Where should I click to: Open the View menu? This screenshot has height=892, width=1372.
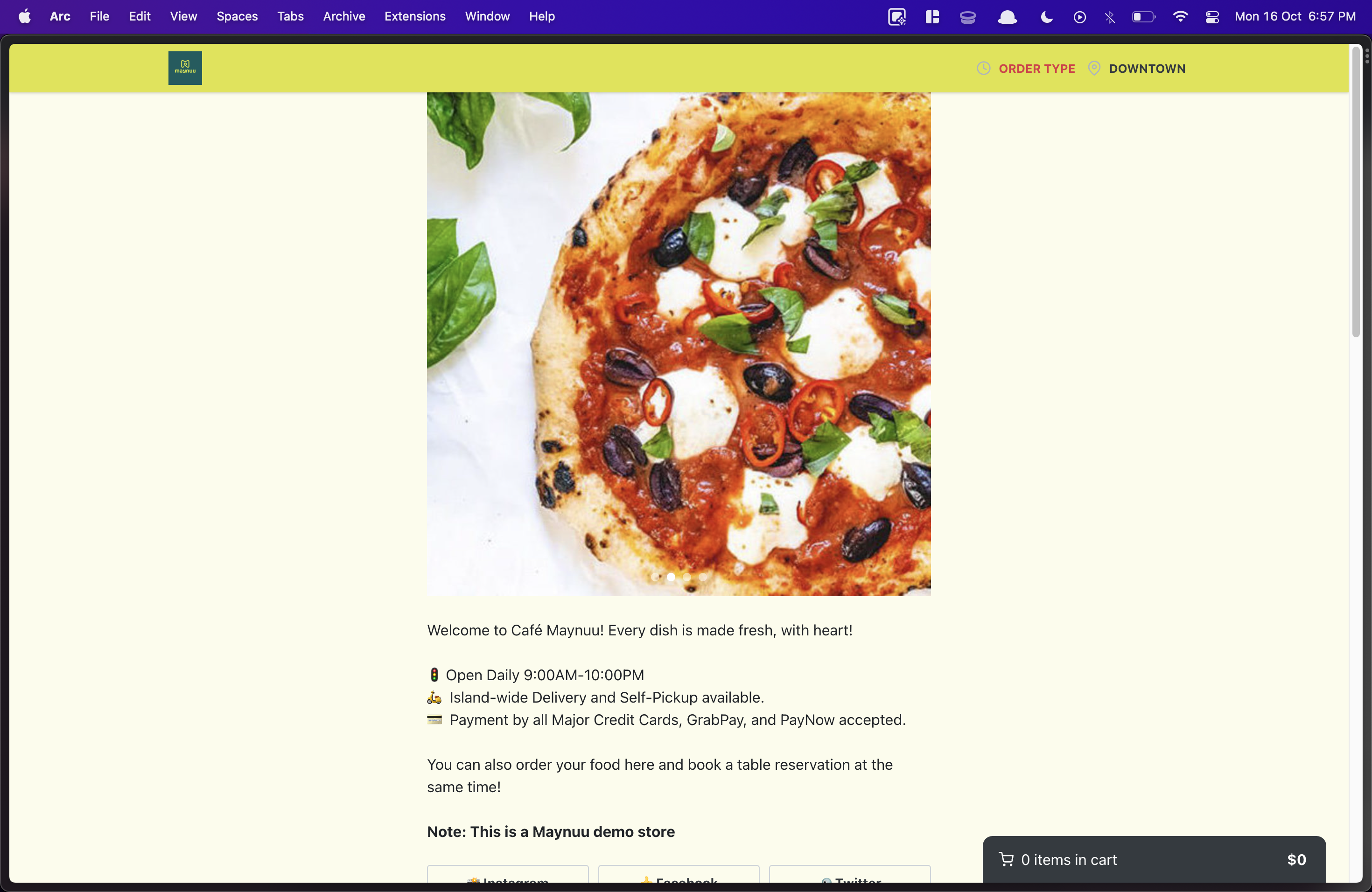(183, 16)
